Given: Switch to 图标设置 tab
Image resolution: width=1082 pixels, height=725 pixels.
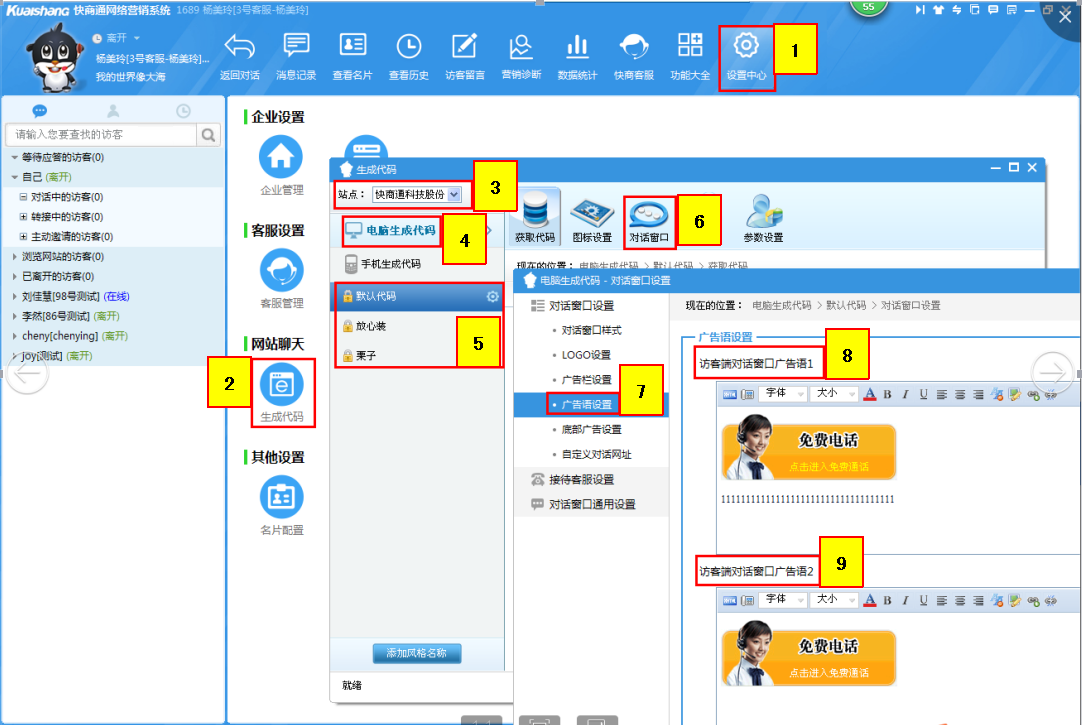Looking at the screenshot, I should point(592,221).
